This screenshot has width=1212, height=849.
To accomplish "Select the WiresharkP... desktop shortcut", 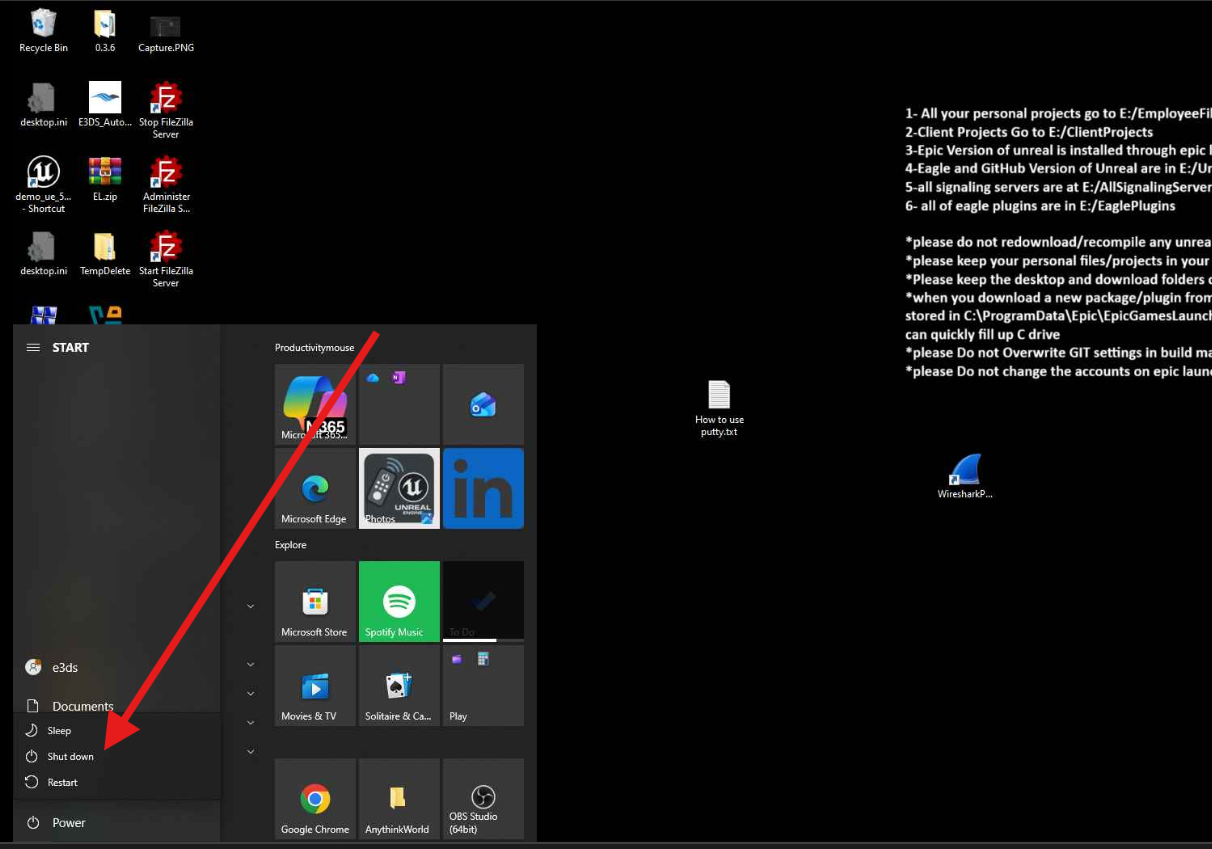I will tap(965, 476).
